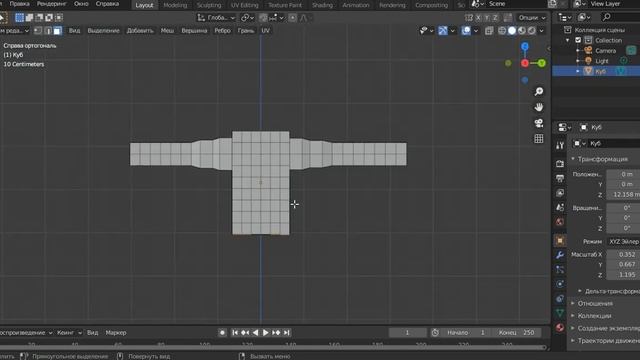Toggle Z mirror axis button
The height and width of the screenshot is (360, 640).
pos(495,18)
